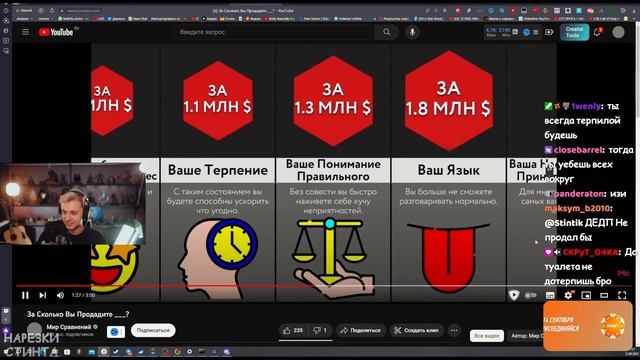Image resolution: width=640 pixels, height=360 pixels.
Task: Skip to the next video
Action: pos(42,295)
